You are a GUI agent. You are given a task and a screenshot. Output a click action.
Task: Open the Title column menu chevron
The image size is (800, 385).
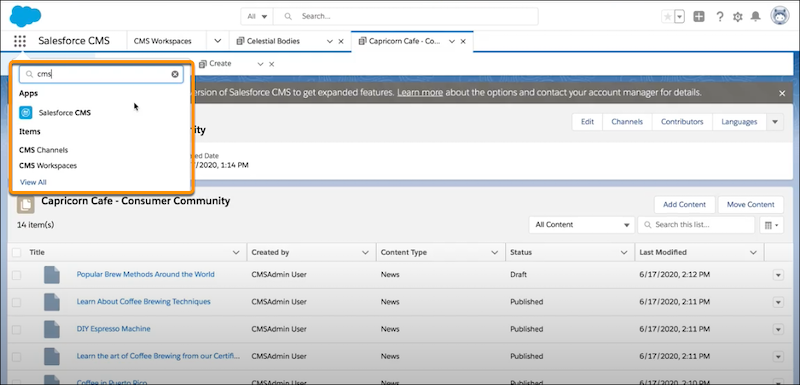236,252
